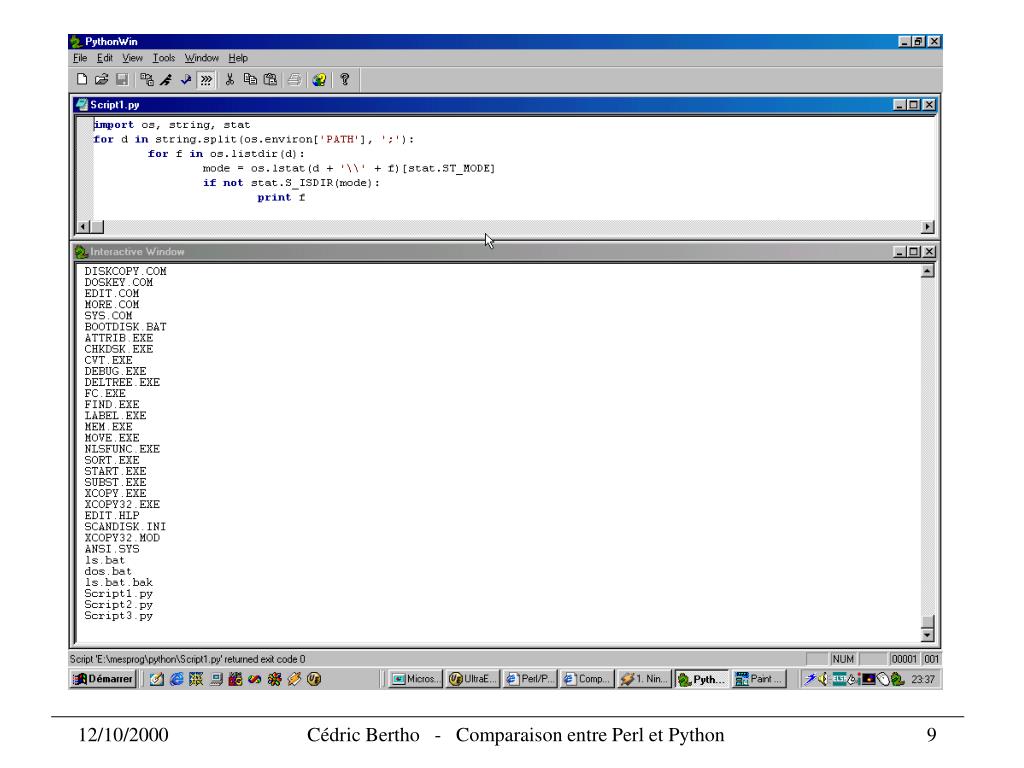Launch Internet Explorer from the quick launch bar
Viewport: 1024px width, 768px height.
pos(176,679)
